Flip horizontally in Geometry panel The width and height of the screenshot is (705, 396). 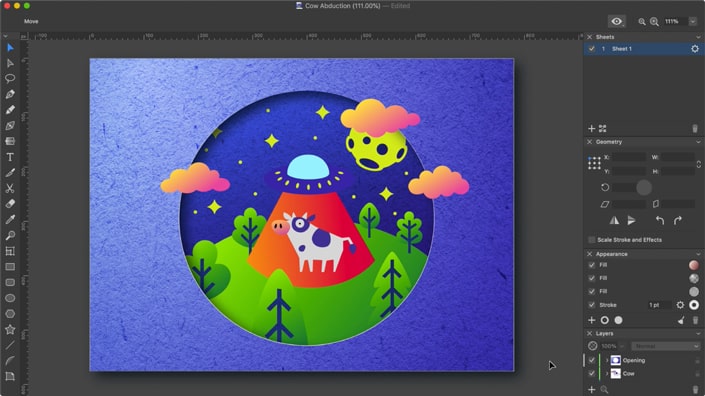pos(614,220)
